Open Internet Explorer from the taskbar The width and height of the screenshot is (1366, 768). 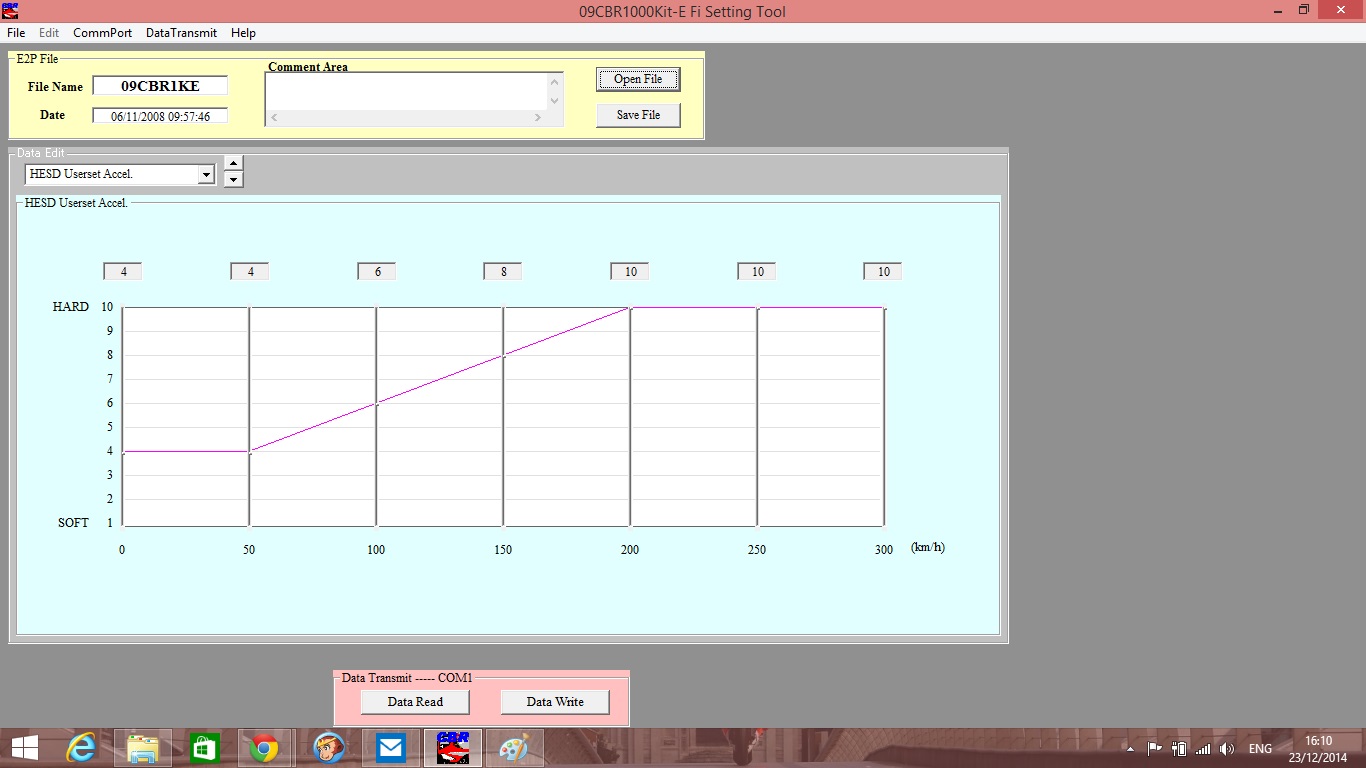pos(81,748)
